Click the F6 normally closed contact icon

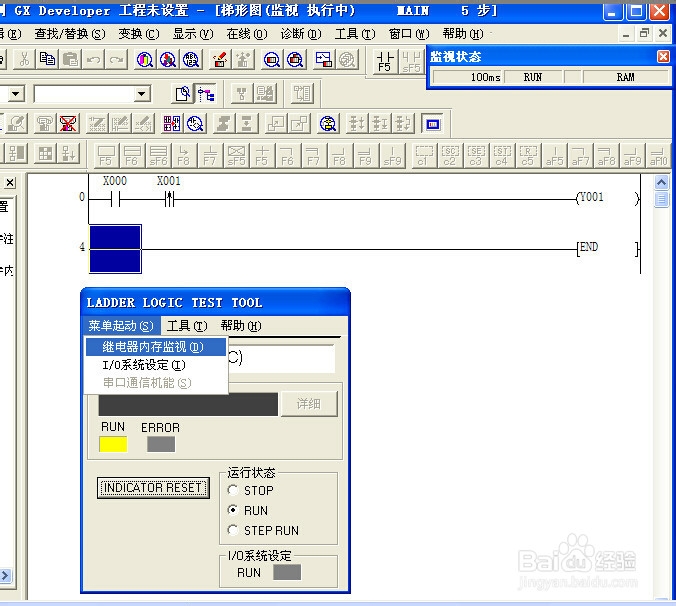tap(132, 155)
